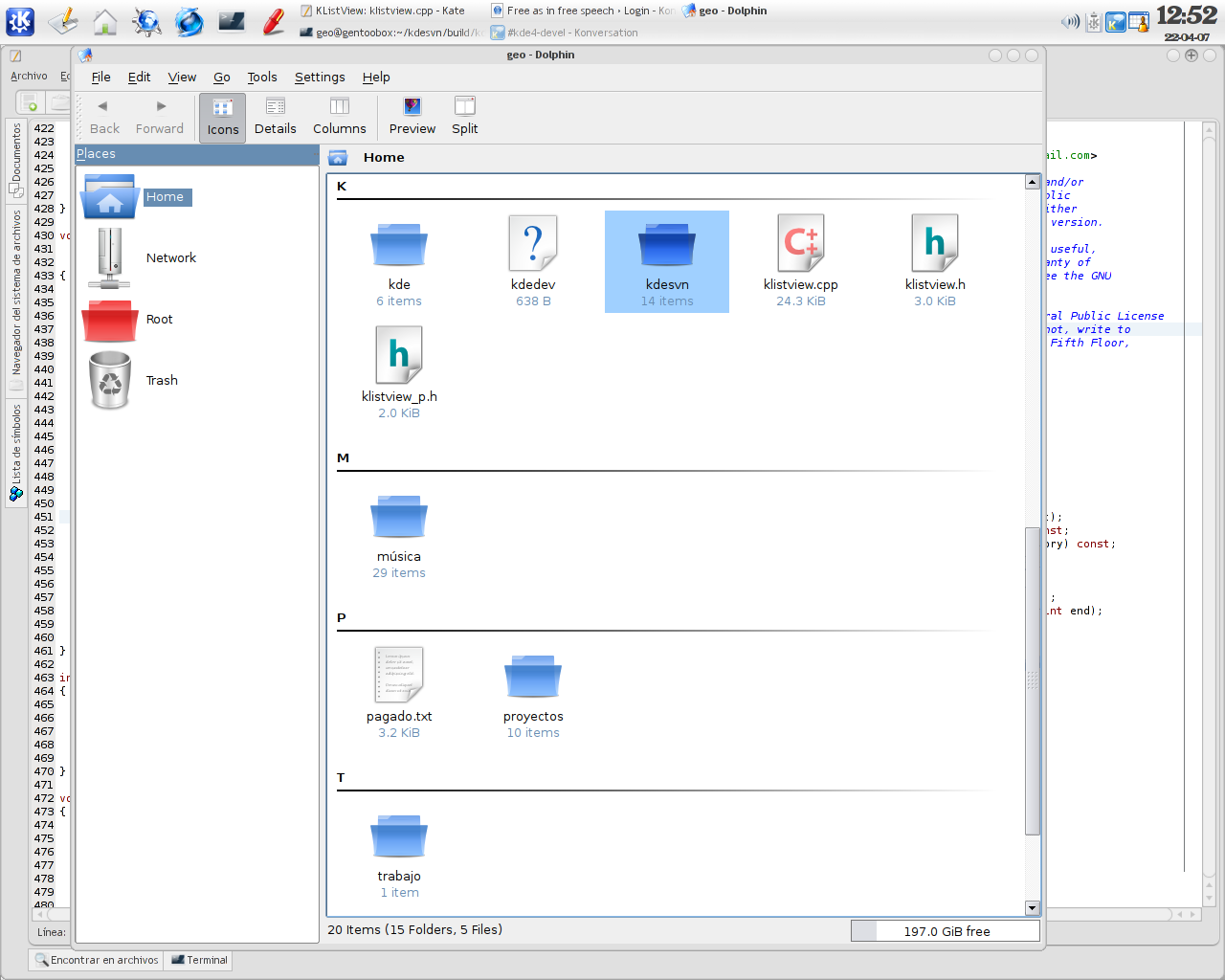Click the Back navigation button

(x=104, y=118)
